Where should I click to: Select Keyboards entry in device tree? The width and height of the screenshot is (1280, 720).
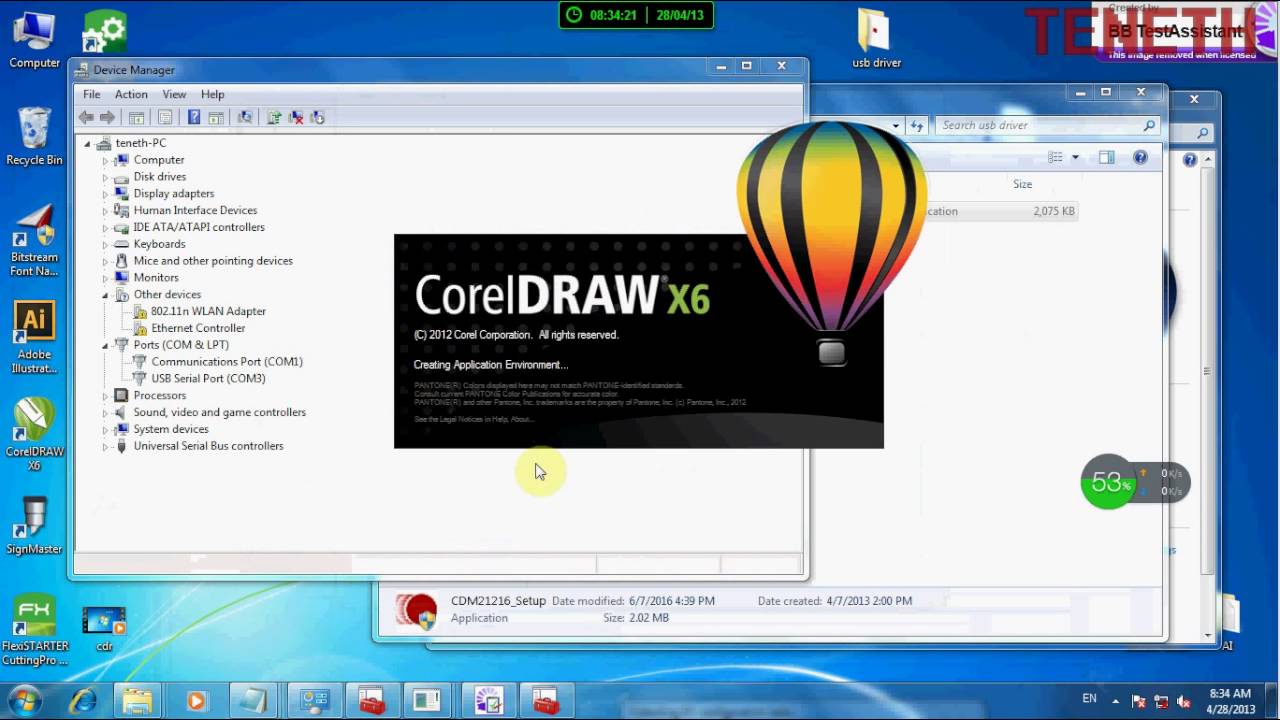[x=159, y=244]
